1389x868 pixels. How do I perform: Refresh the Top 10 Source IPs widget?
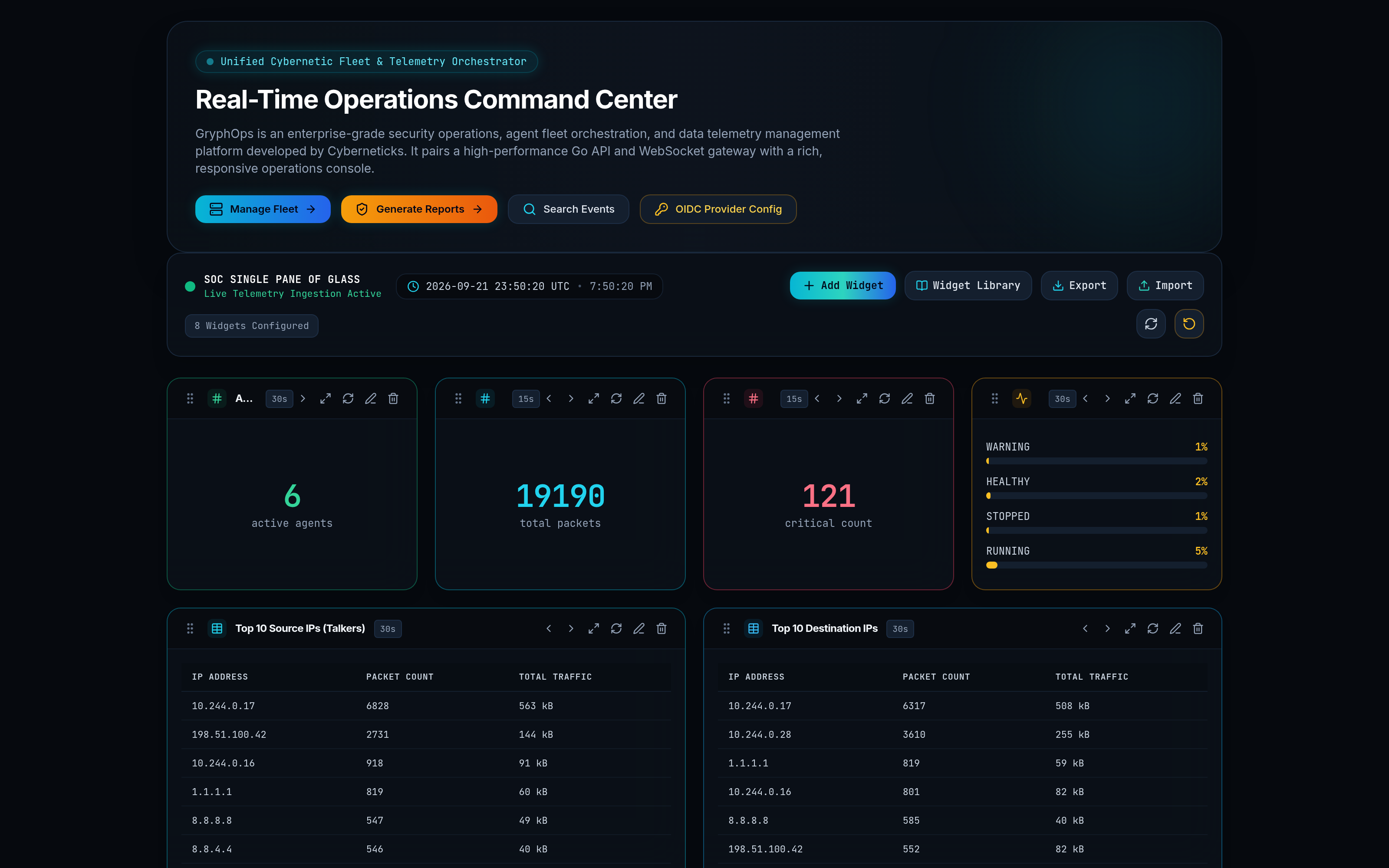(616, 628)
